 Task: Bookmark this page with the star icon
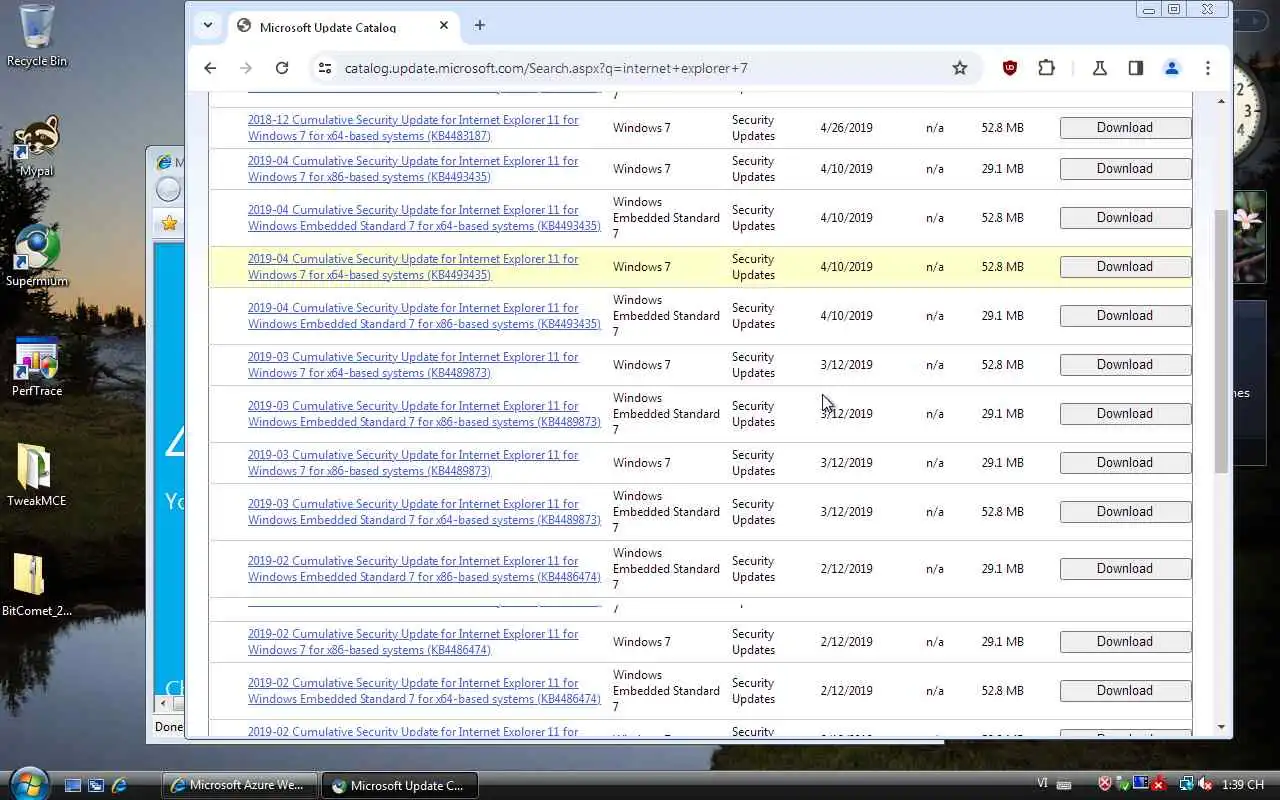[x=960, y=68]
